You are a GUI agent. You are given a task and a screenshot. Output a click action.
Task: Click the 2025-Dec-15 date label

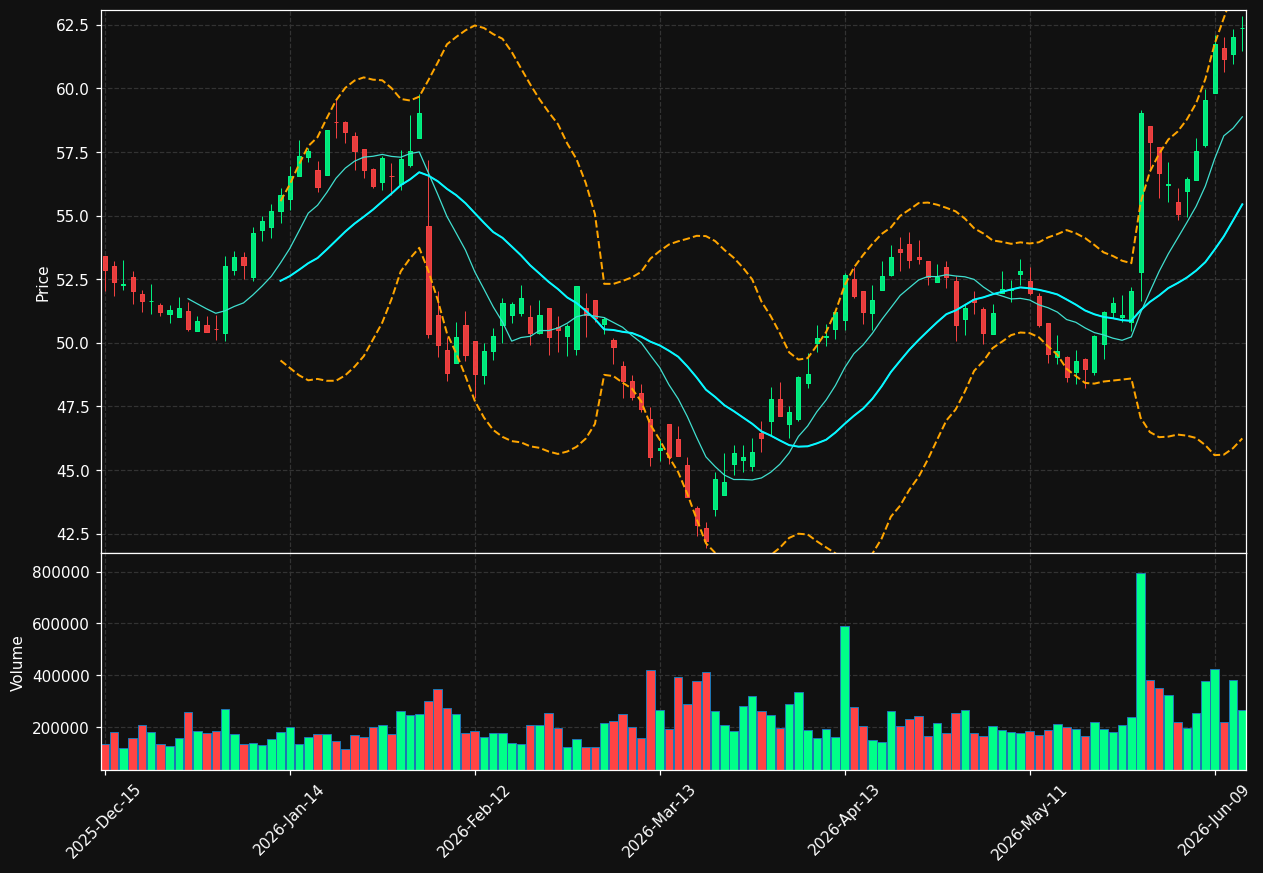tap(104, 822)
